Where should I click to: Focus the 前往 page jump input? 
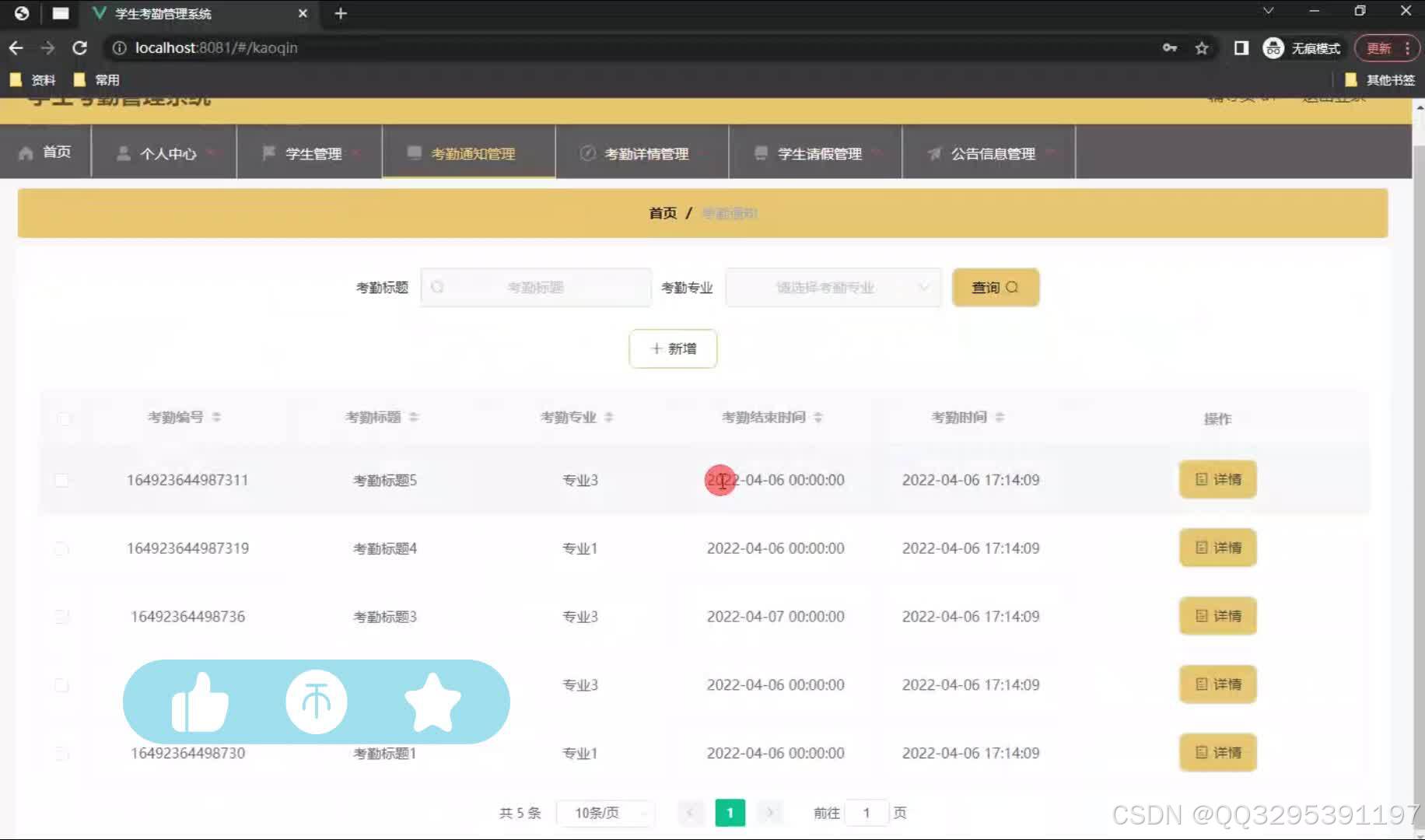pos(867,813)
